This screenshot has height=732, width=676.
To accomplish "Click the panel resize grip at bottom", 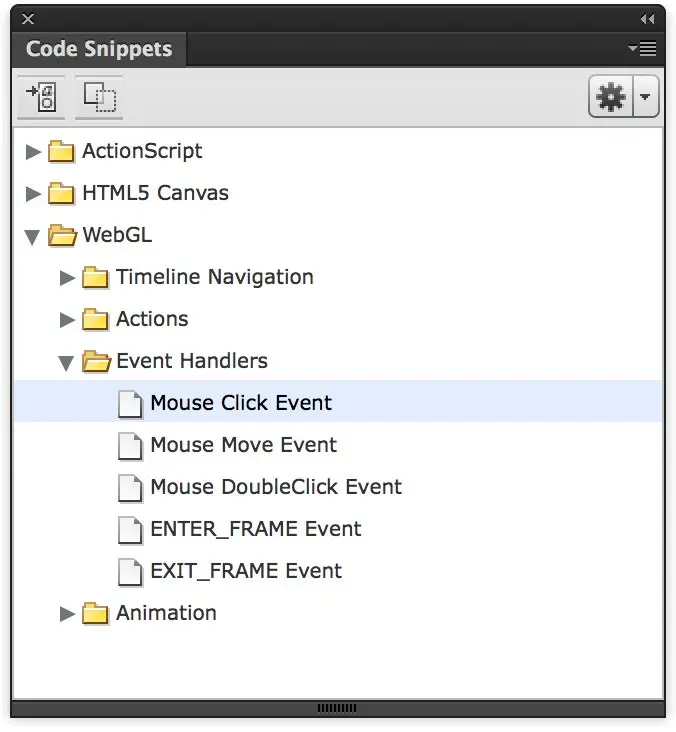I will coord(337,708).
